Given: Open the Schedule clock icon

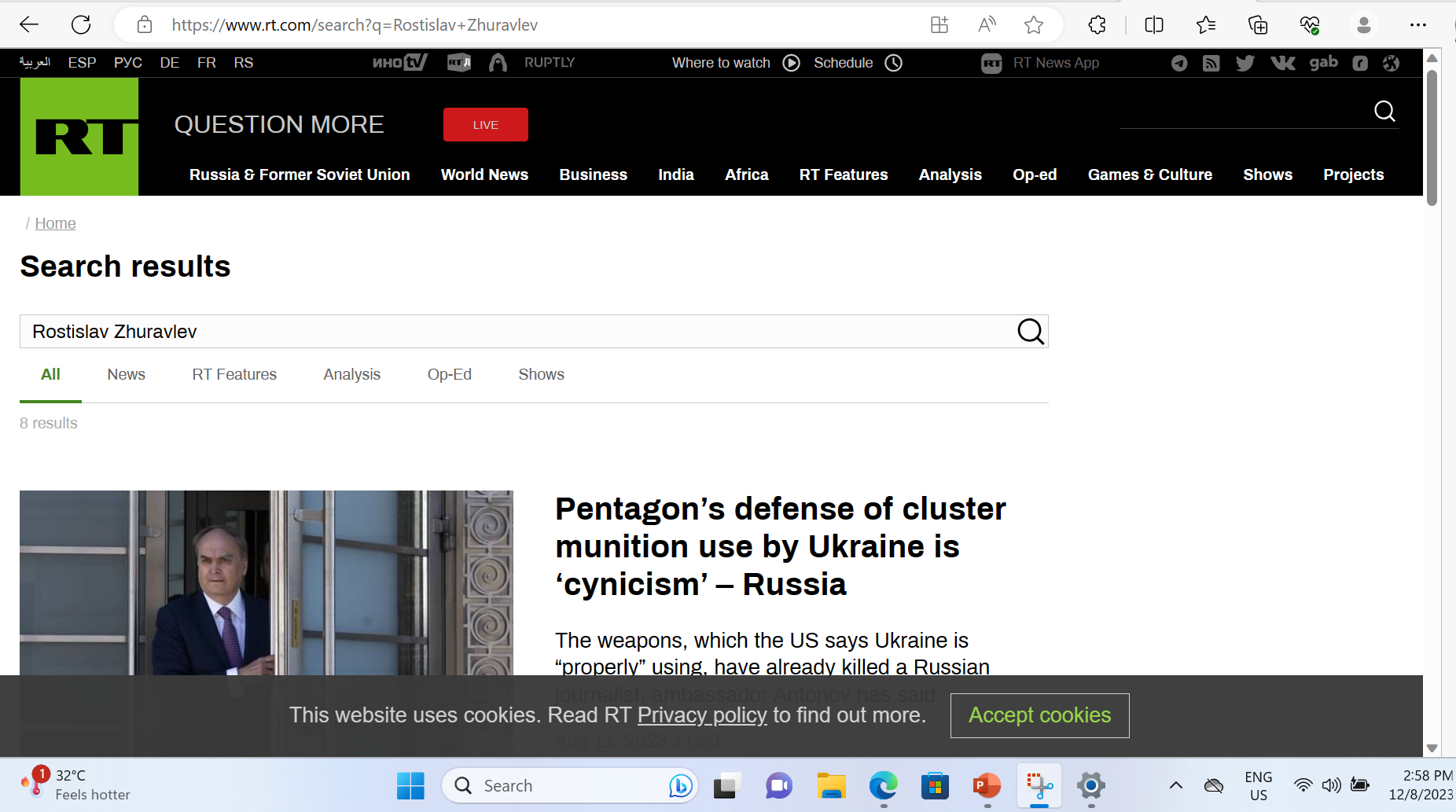Looking at the screenshot, I should point(894,63).
